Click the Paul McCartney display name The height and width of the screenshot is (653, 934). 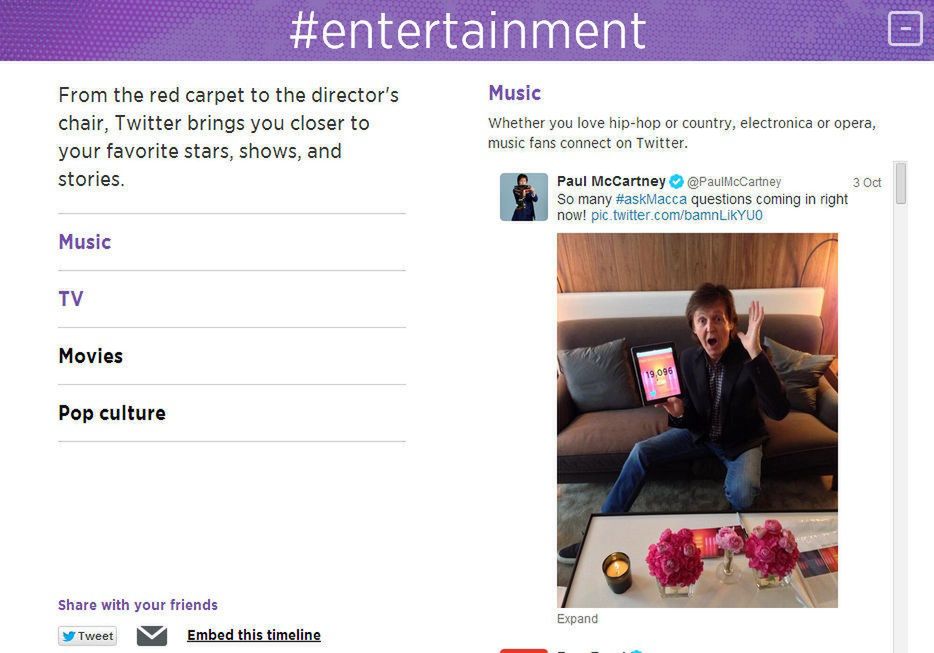611,181
